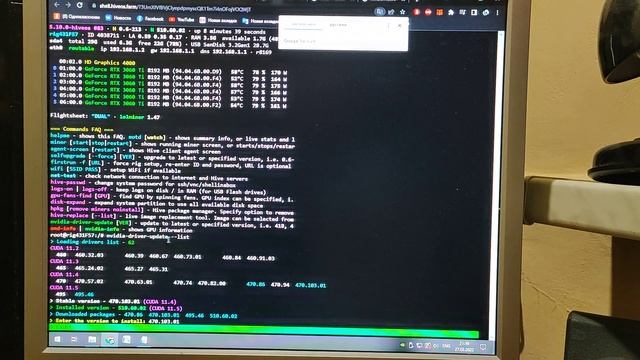Image resolution: width=640 pixels, height=360 pixels.
Task: Open the Google Translate icon in address bar
Action: [x=380, y=12]
